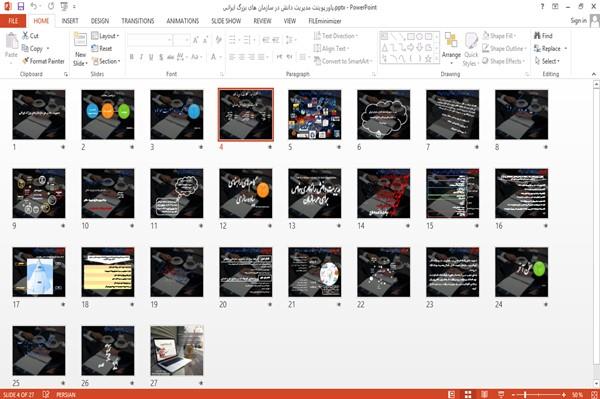Click the Bold formatting button
The width and height of the screenshot is (600, 399).
click(x=132, y=57)
